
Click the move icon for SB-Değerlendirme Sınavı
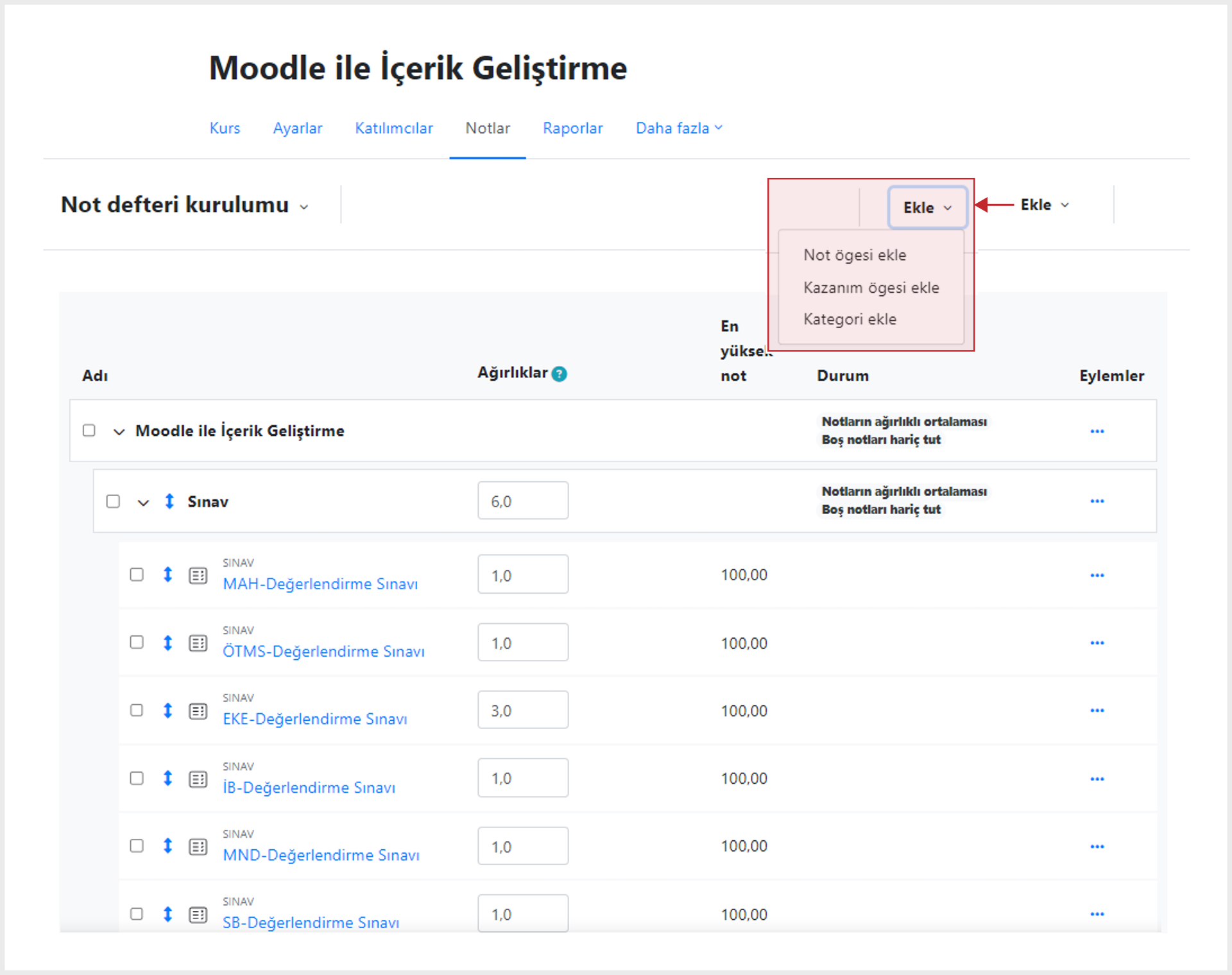pos(168,914)
